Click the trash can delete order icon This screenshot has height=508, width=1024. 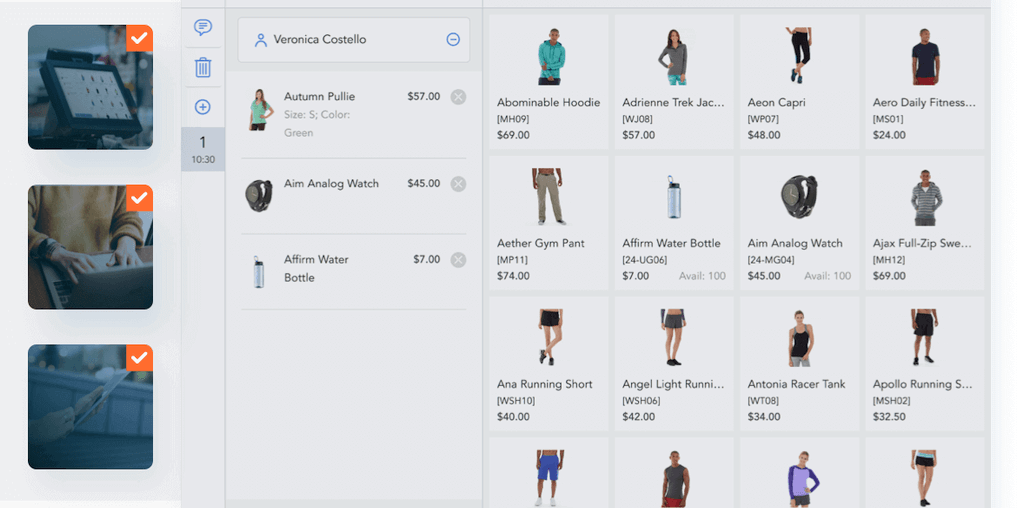coord(203,67)
